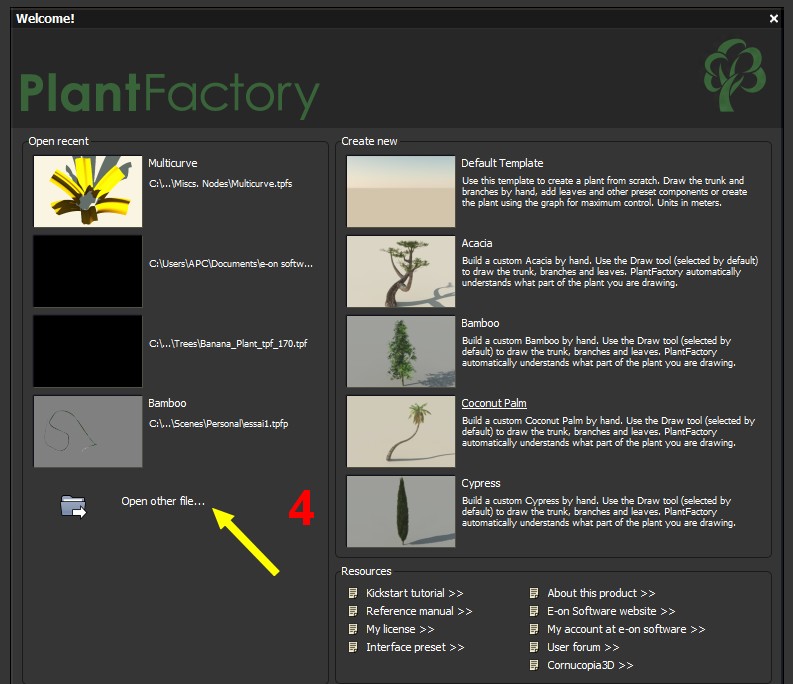The image size is (793, 684).
Task: Select the Bamboo template thumbnail under Create new
Action: click(x=401, y=351)
